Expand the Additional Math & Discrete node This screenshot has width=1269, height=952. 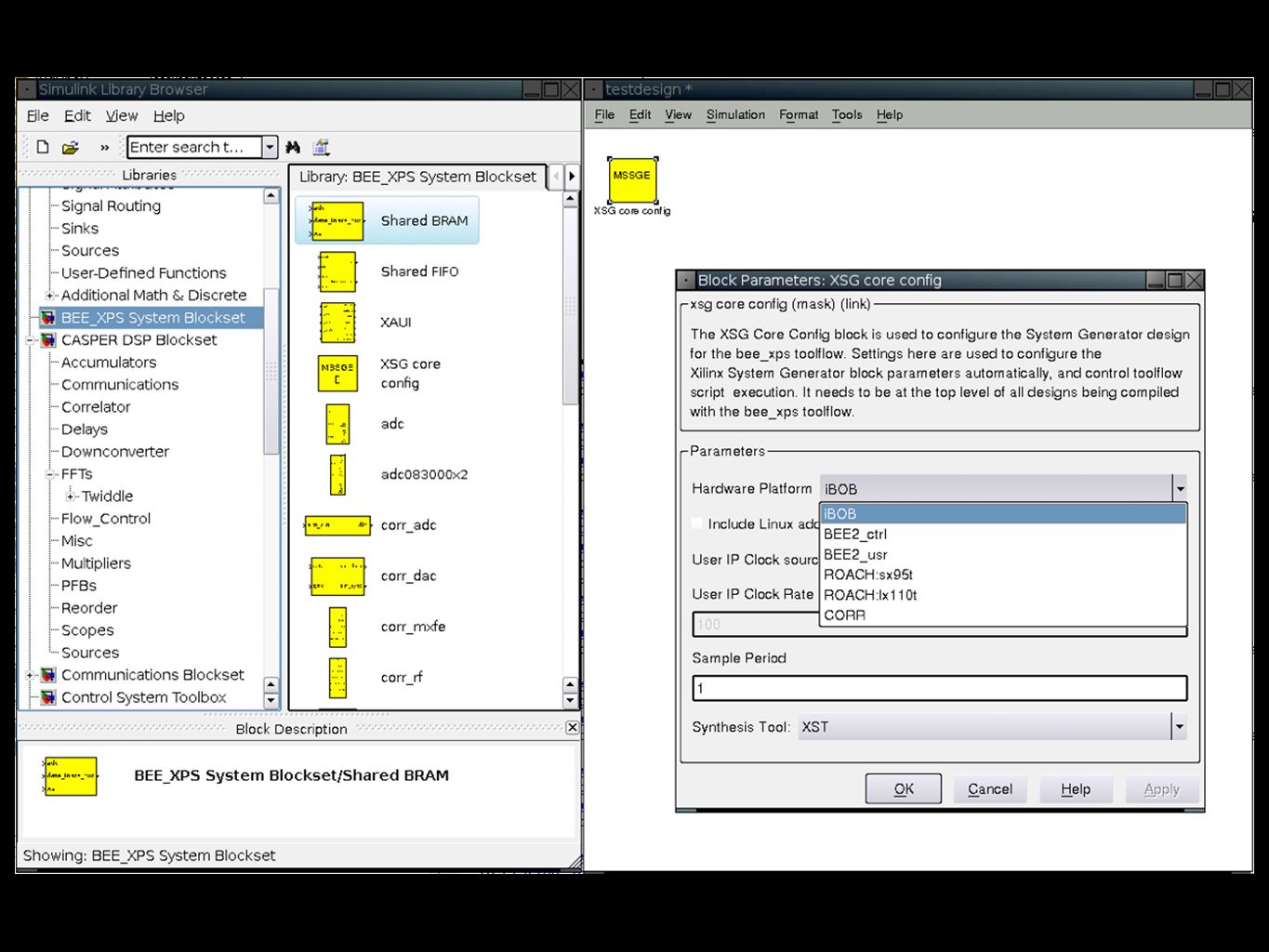[51, 296]
